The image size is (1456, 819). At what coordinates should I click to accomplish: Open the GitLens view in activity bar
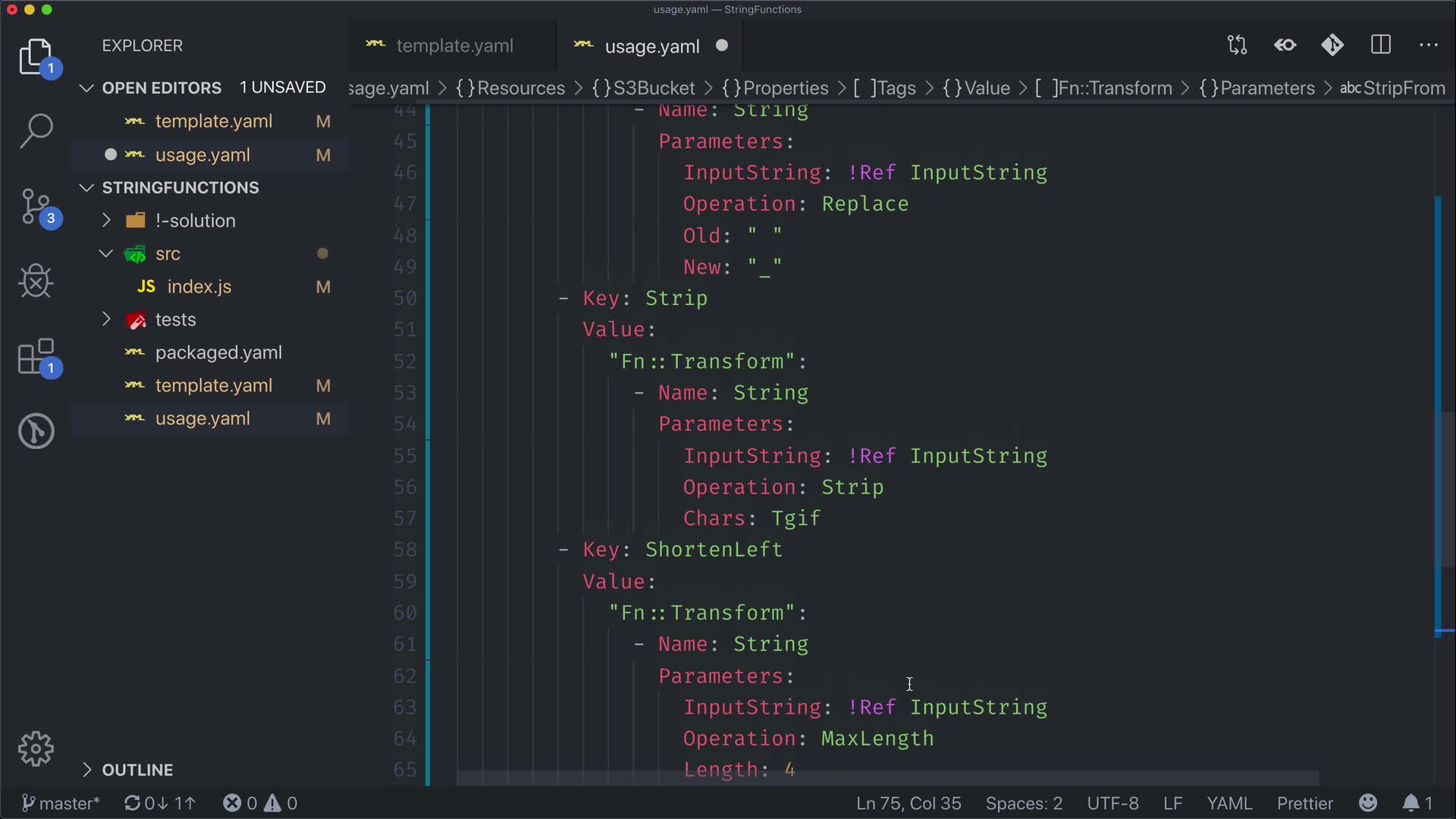(x=36, y=431)
